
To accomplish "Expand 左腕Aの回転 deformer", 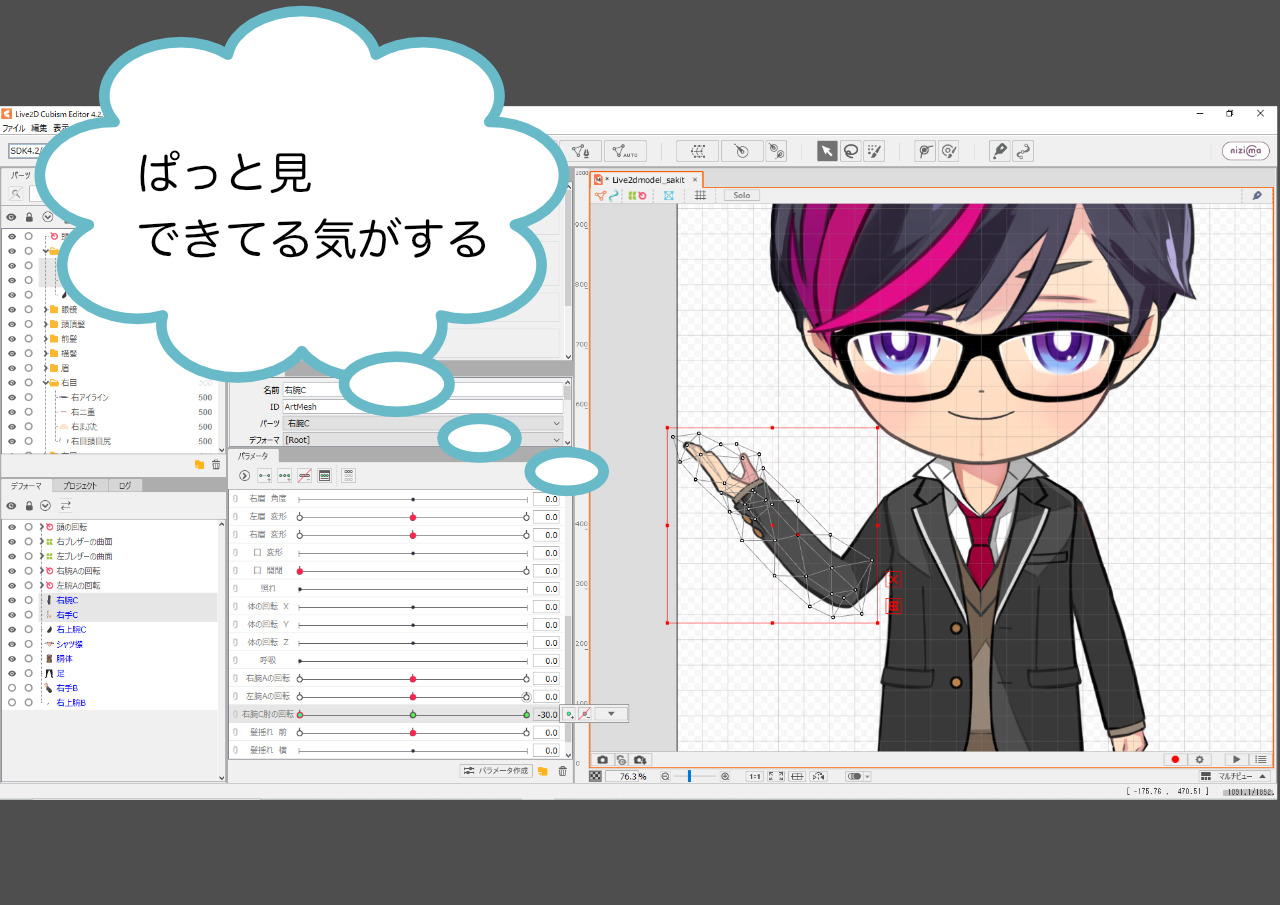I will tap(41, 585).
